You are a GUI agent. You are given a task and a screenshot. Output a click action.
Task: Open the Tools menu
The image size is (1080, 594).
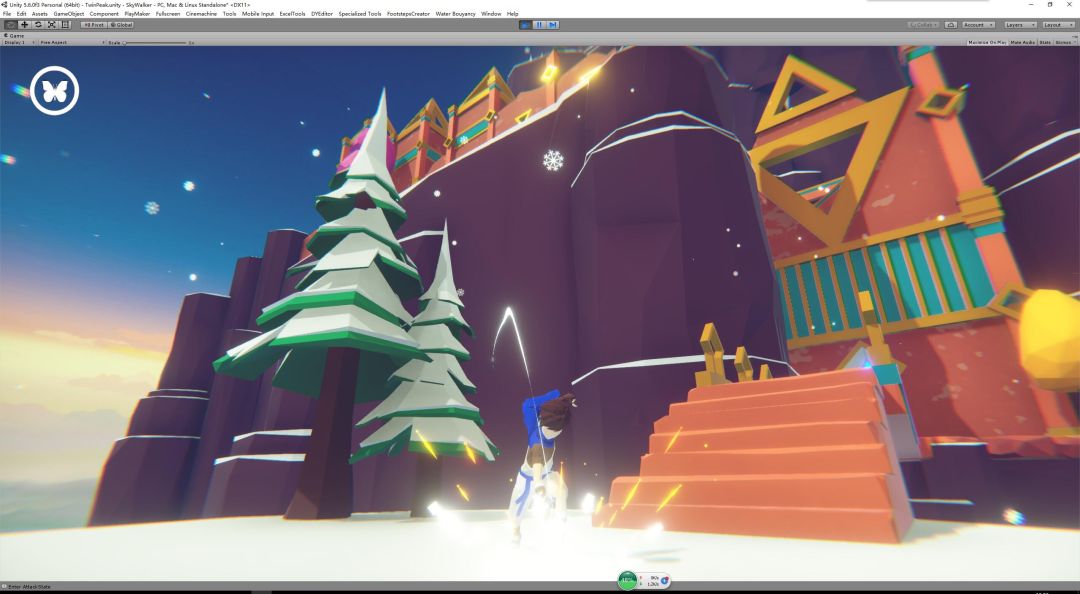click(229, 14)
